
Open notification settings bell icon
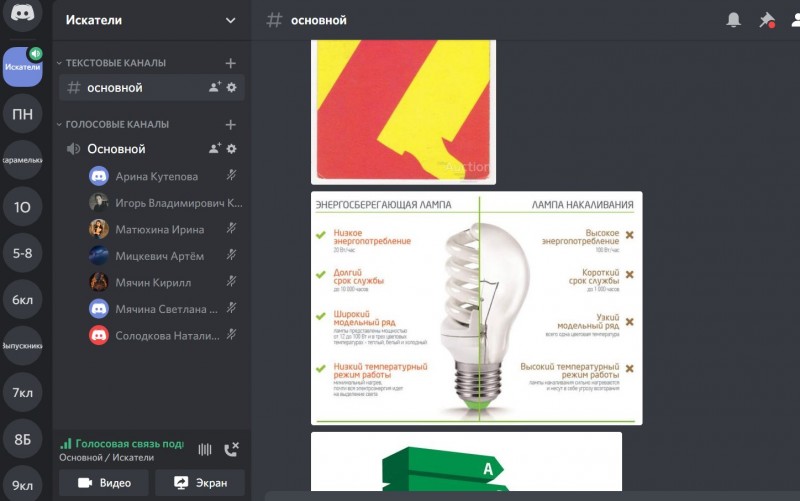(734, 20)
